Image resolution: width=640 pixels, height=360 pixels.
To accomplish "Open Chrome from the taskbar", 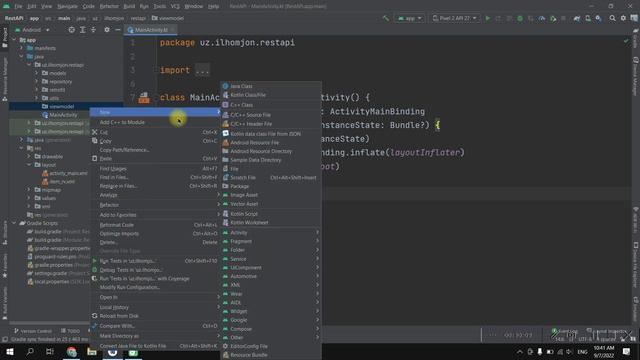I will [71, 351].
